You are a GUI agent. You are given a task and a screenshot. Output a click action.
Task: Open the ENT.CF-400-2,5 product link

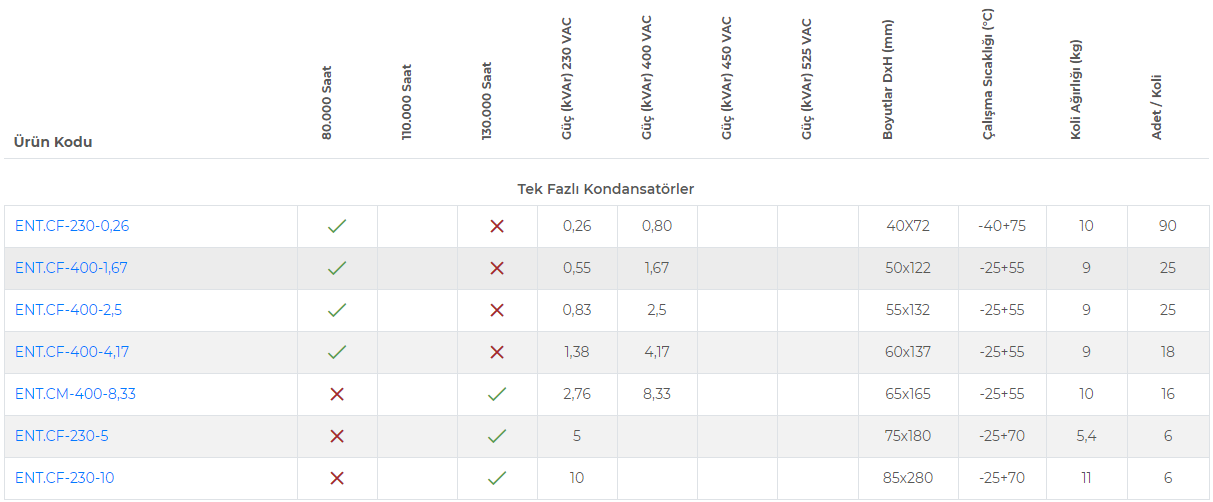[68, 310]
